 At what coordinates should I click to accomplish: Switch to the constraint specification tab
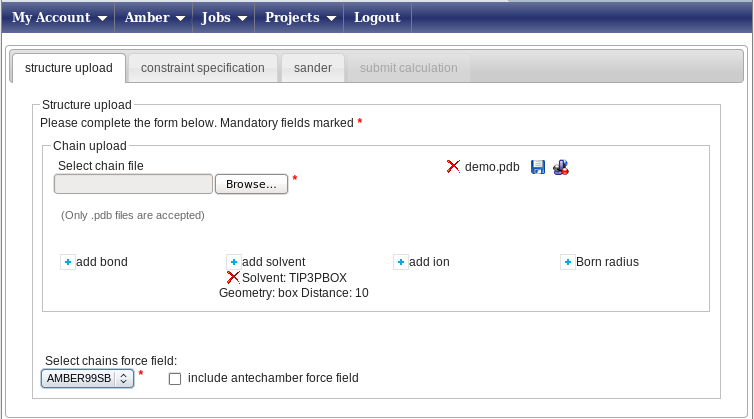tap(202, 68)
